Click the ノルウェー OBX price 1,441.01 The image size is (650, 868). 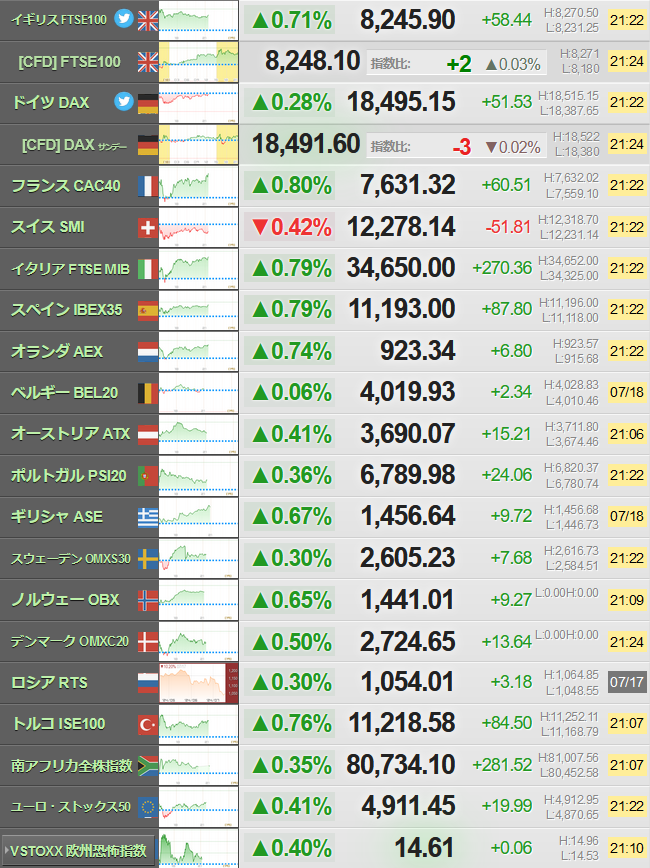coord(407,600)
